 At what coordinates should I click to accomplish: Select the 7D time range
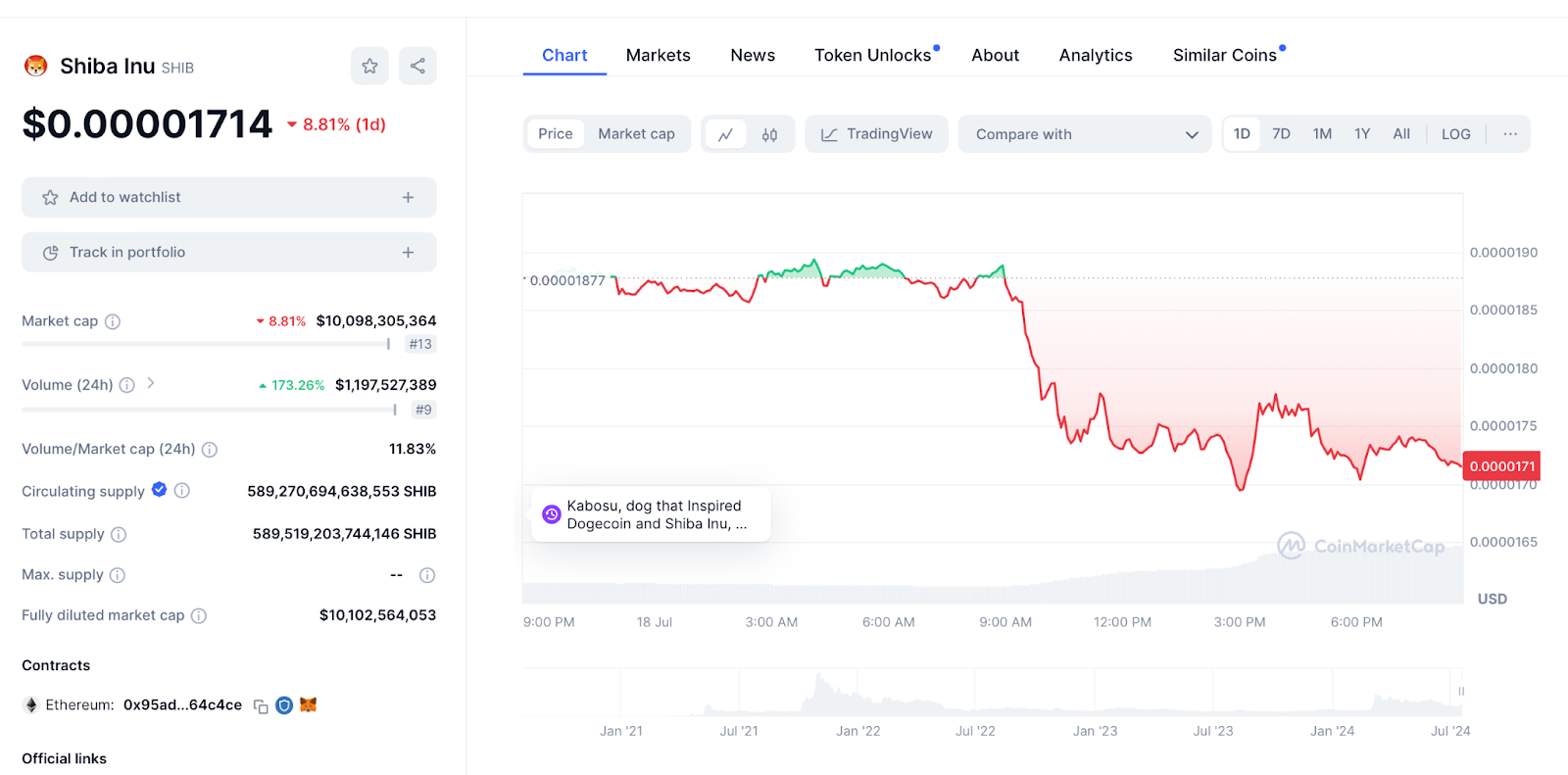pos(1281,134)
